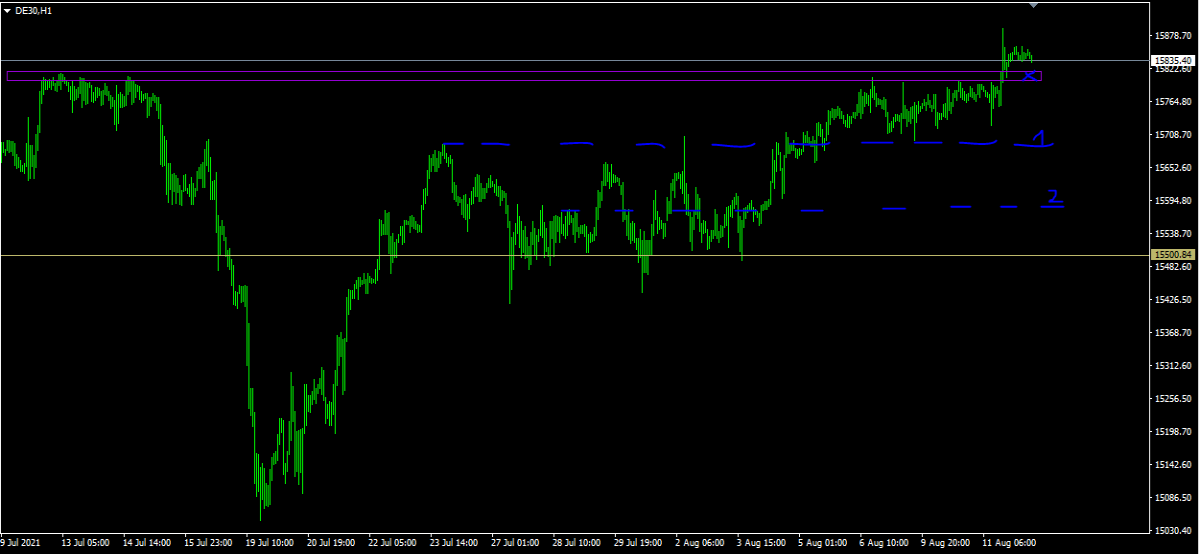Screen dimensions: 1200x554
Task: Open the chart menu triangle beside DE30,H1
Action: (x=7, y=9)
